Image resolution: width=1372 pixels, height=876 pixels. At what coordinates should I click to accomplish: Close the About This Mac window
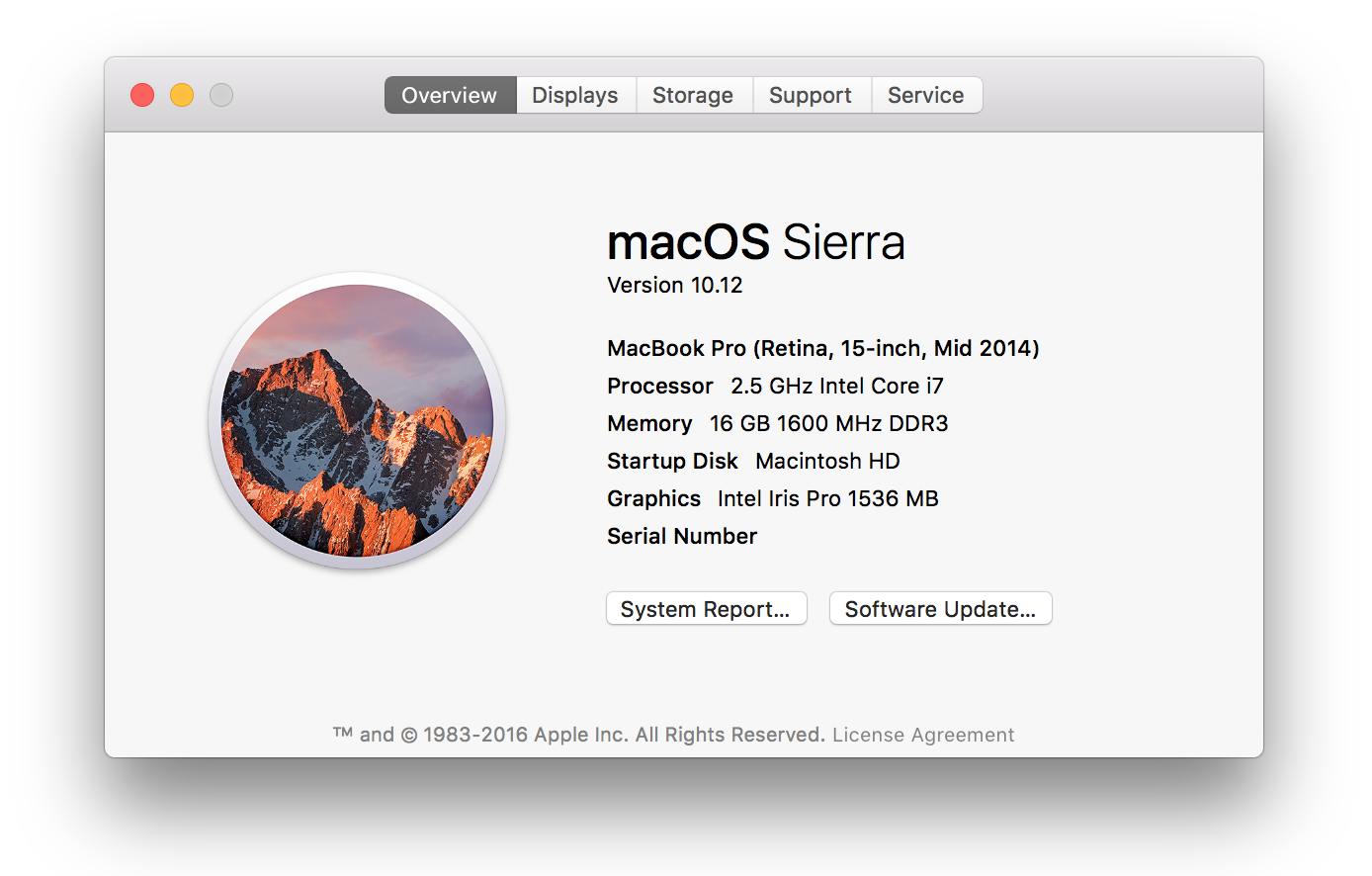click(142, 95)
